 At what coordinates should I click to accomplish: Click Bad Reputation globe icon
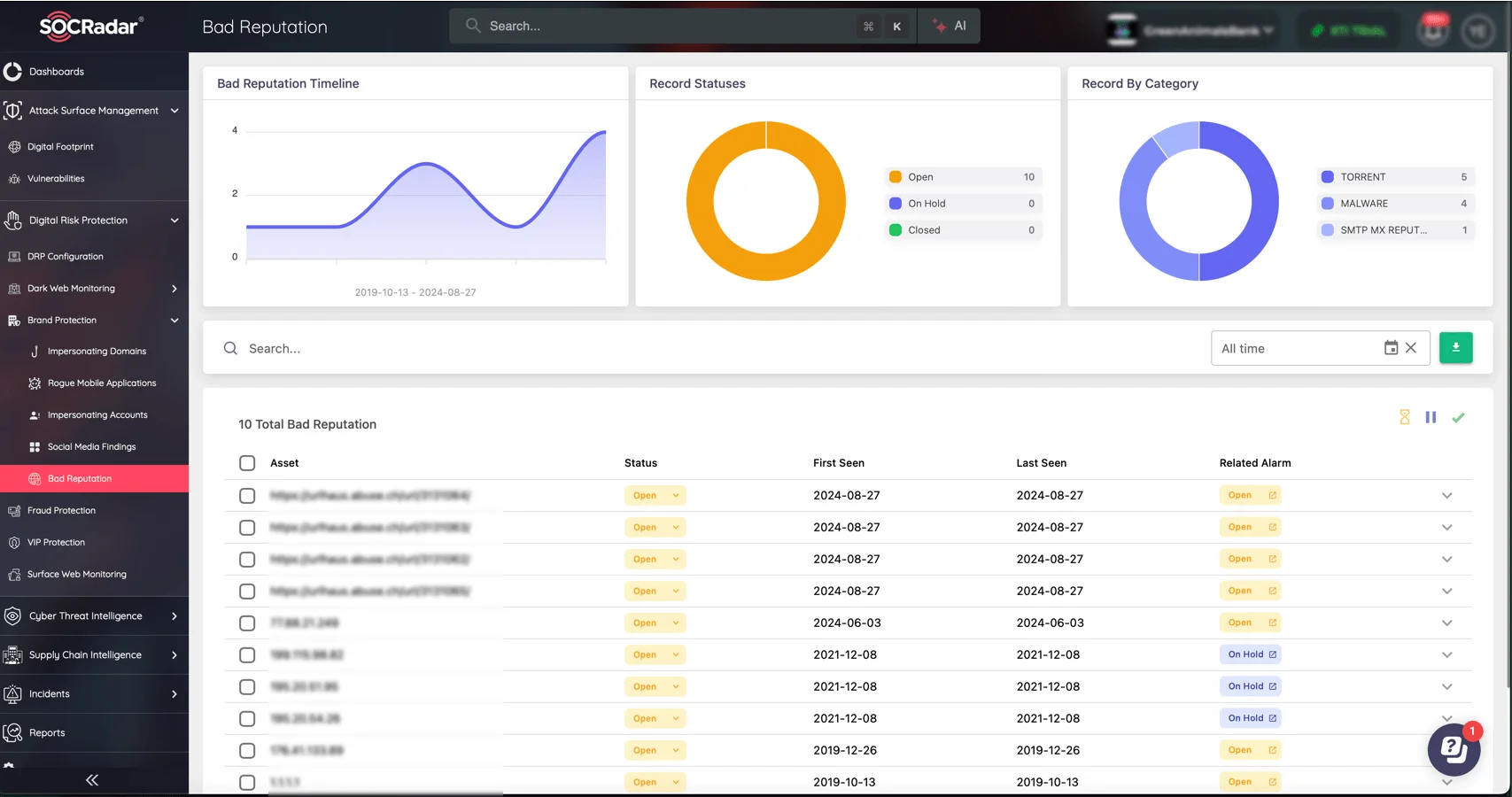pos(35,479)
